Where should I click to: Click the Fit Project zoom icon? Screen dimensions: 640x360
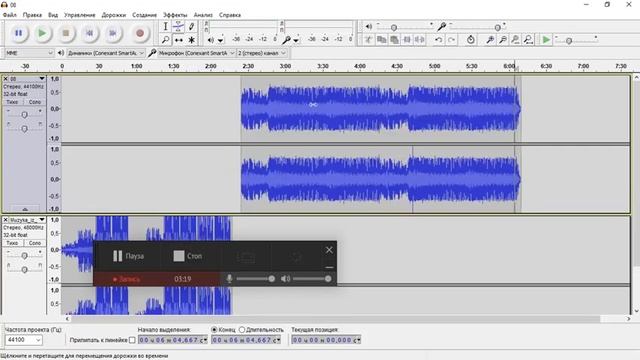click(528, 40)
